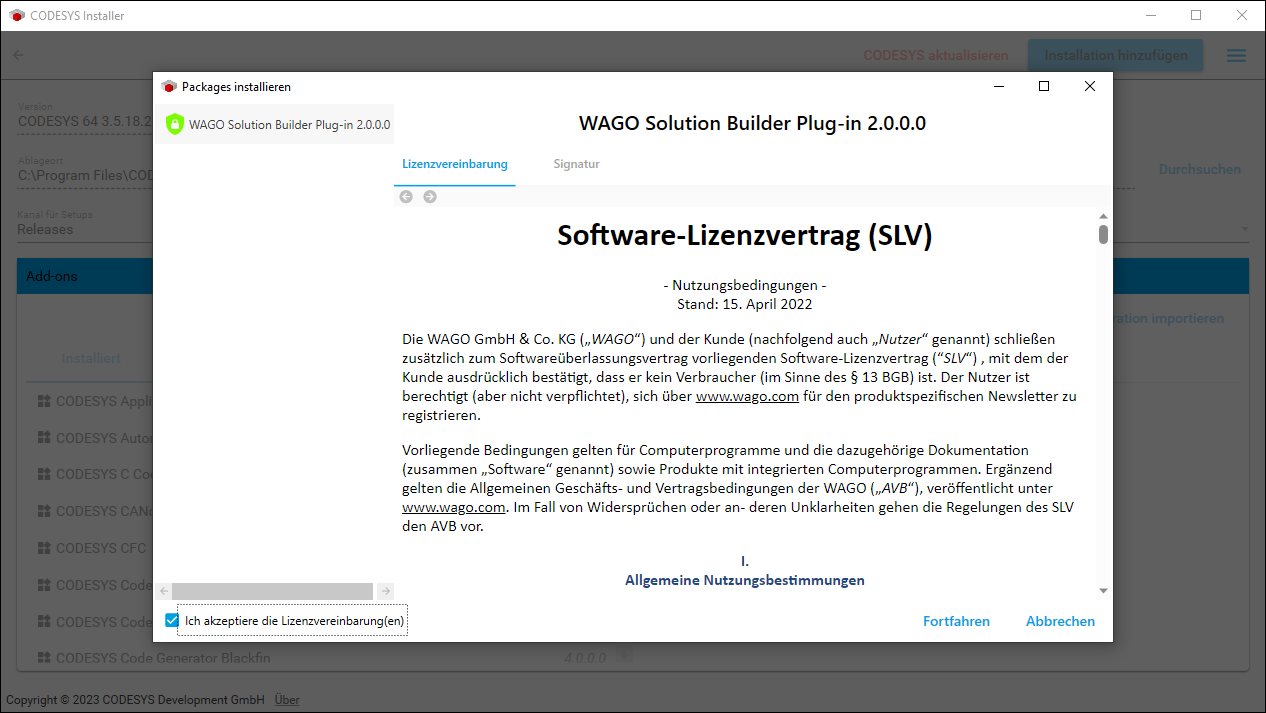Select WAGO Solution Builder Plug-in package entry

pos(275,125)
